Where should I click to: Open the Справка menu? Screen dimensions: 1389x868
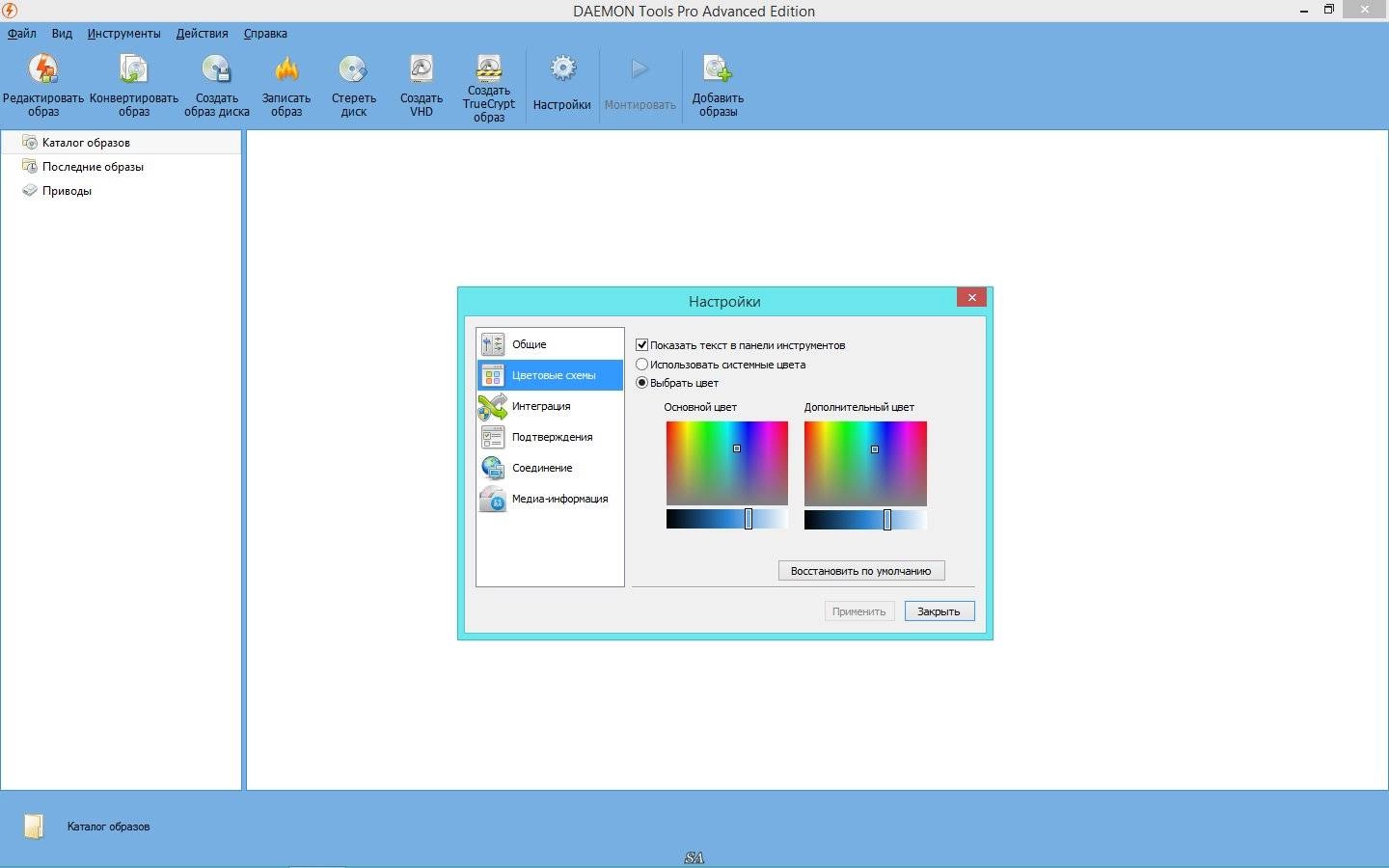(265, 33)
